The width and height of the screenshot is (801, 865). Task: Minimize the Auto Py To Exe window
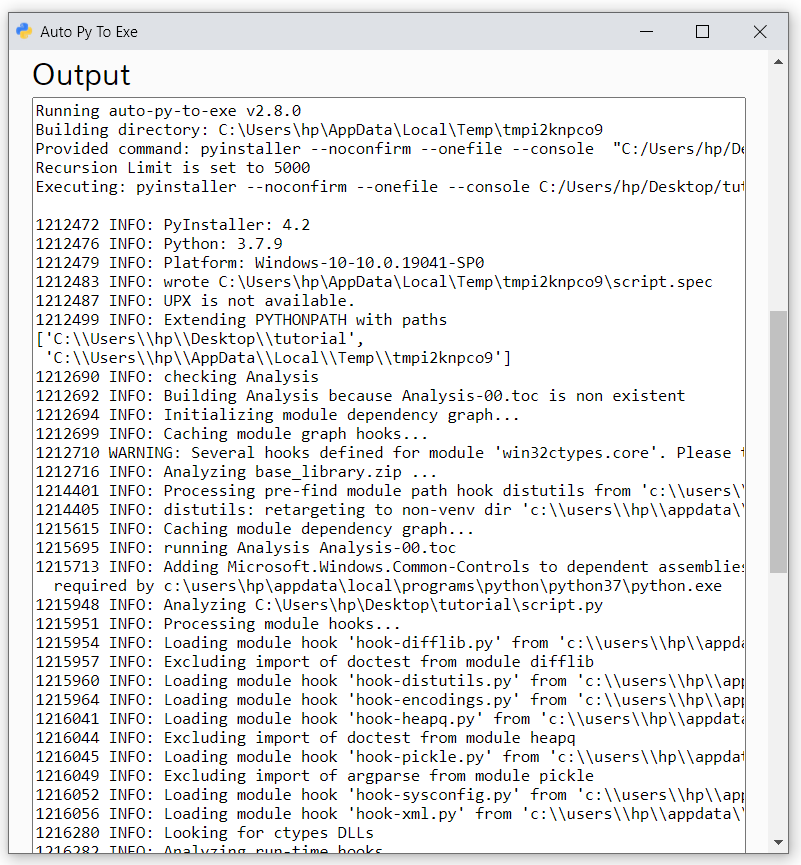coord(646,32)
